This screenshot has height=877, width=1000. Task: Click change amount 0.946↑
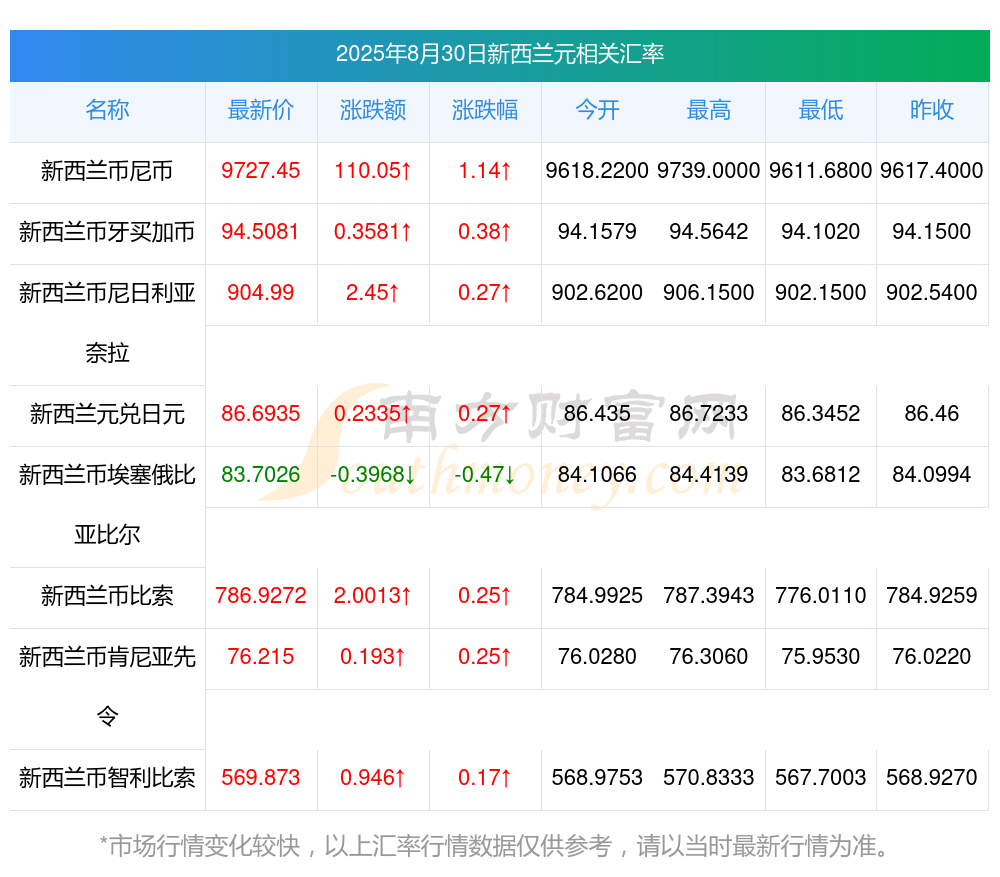point(372,778)
